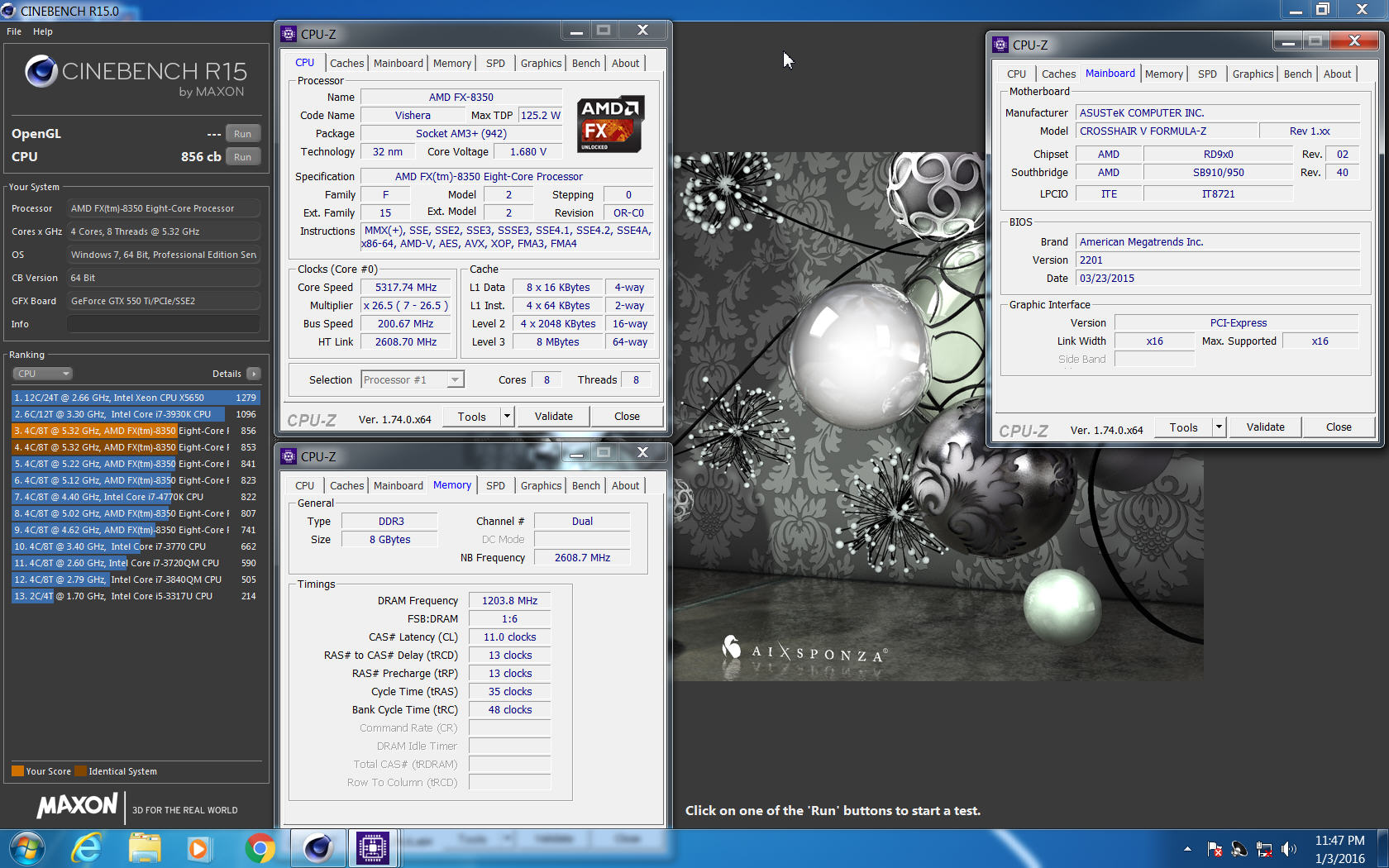Open Graphics tab in top CPU-Z window
The width and height of the screenshot is (1389, 868).
(542, 63)
